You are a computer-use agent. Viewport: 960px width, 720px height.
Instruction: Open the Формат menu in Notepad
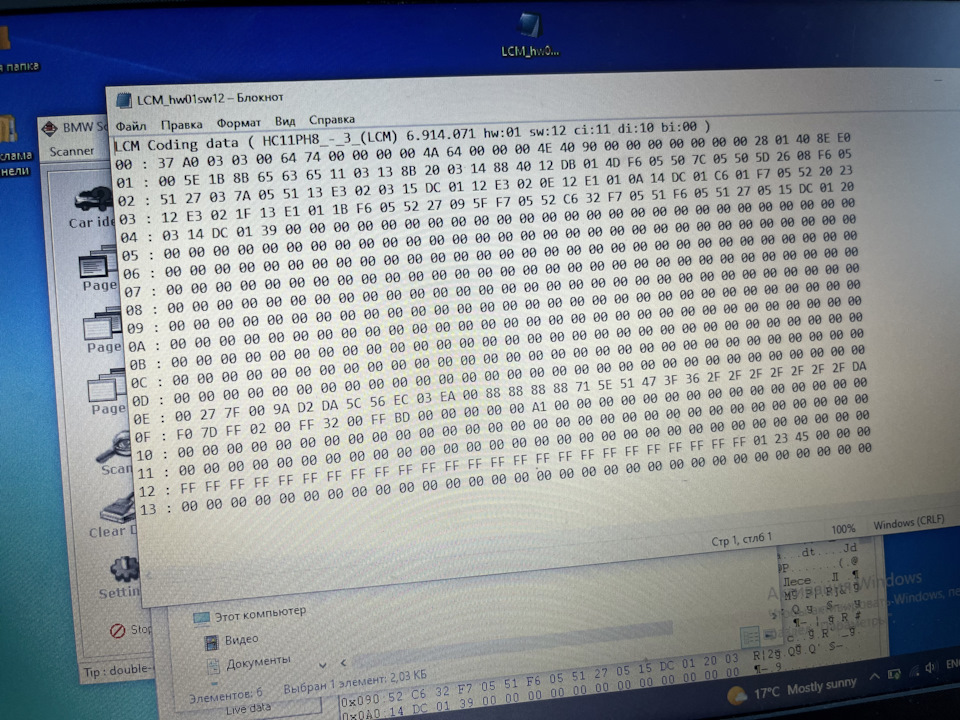(238, 123)
